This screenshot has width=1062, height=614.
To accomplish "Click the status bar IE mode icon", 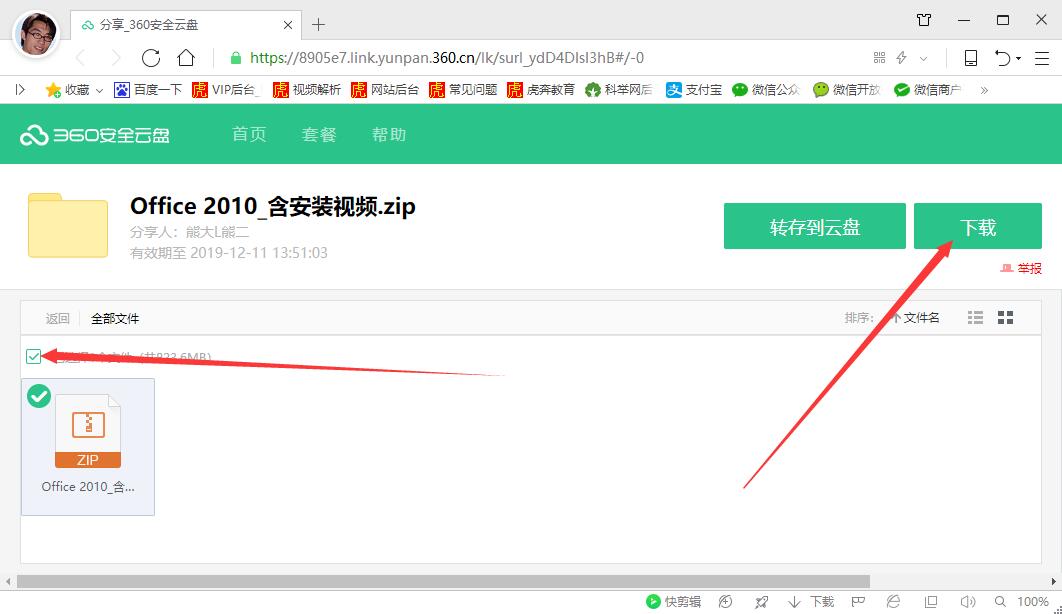I will point(893,602).
